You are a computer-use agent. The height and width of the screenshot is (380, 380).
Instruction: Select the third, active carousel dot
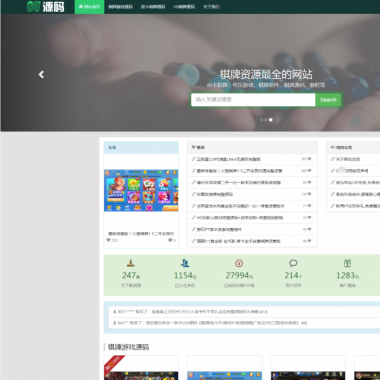click(271, 120)
